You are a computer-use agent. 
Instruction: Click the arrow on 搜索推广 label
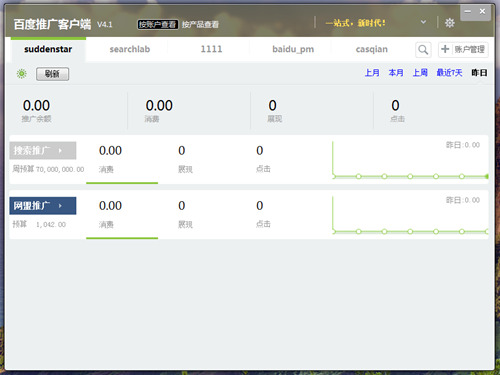coord(60,151)
